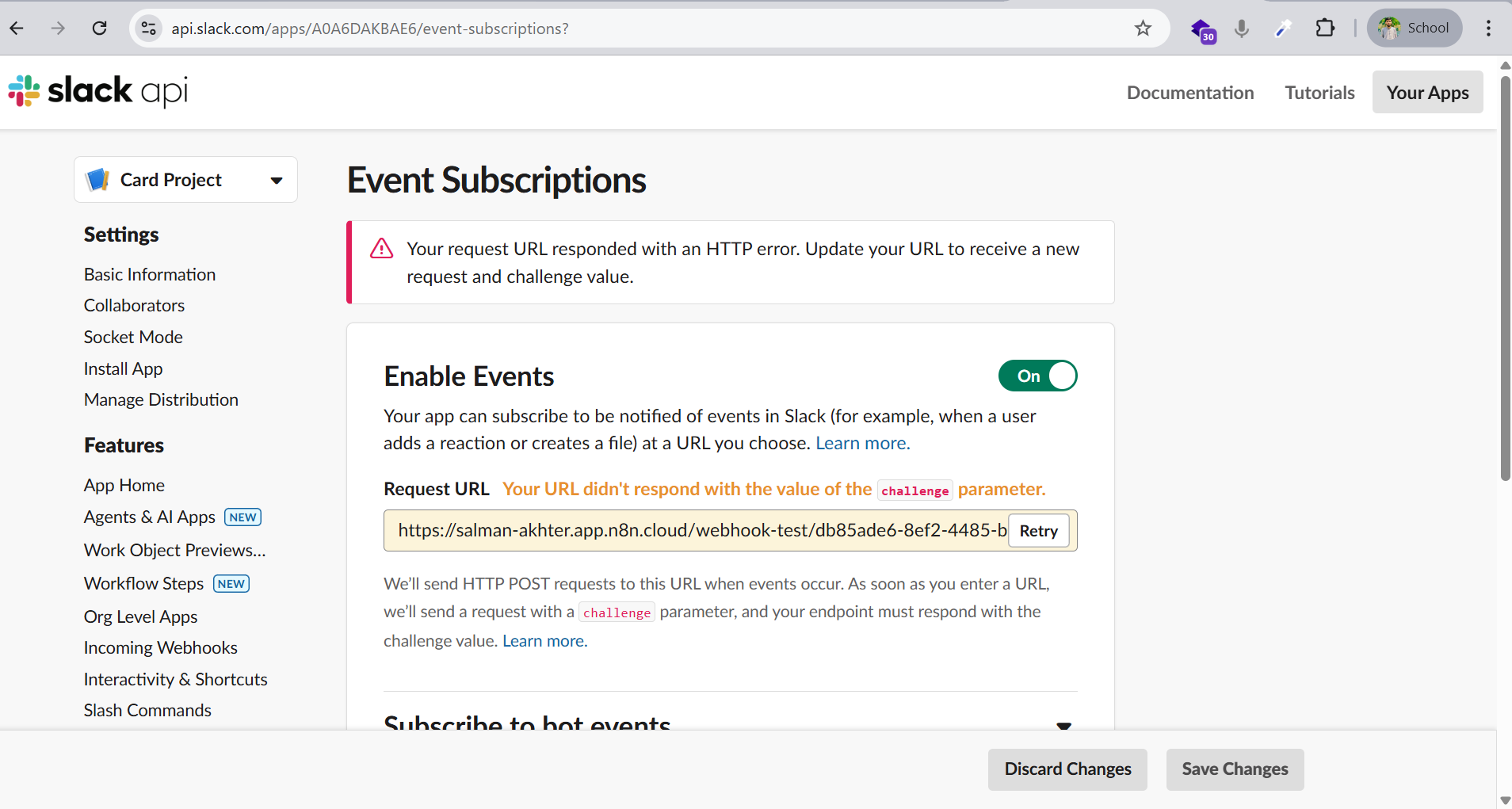This screenshot has width=1512, height=809.
Task: Click the browser back arrow
Action: click(17, 29)
